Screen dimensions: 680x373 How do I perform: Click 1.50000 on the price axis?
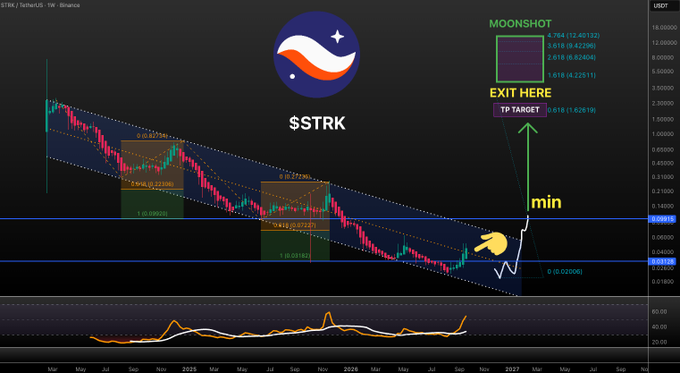click(664, 119)
